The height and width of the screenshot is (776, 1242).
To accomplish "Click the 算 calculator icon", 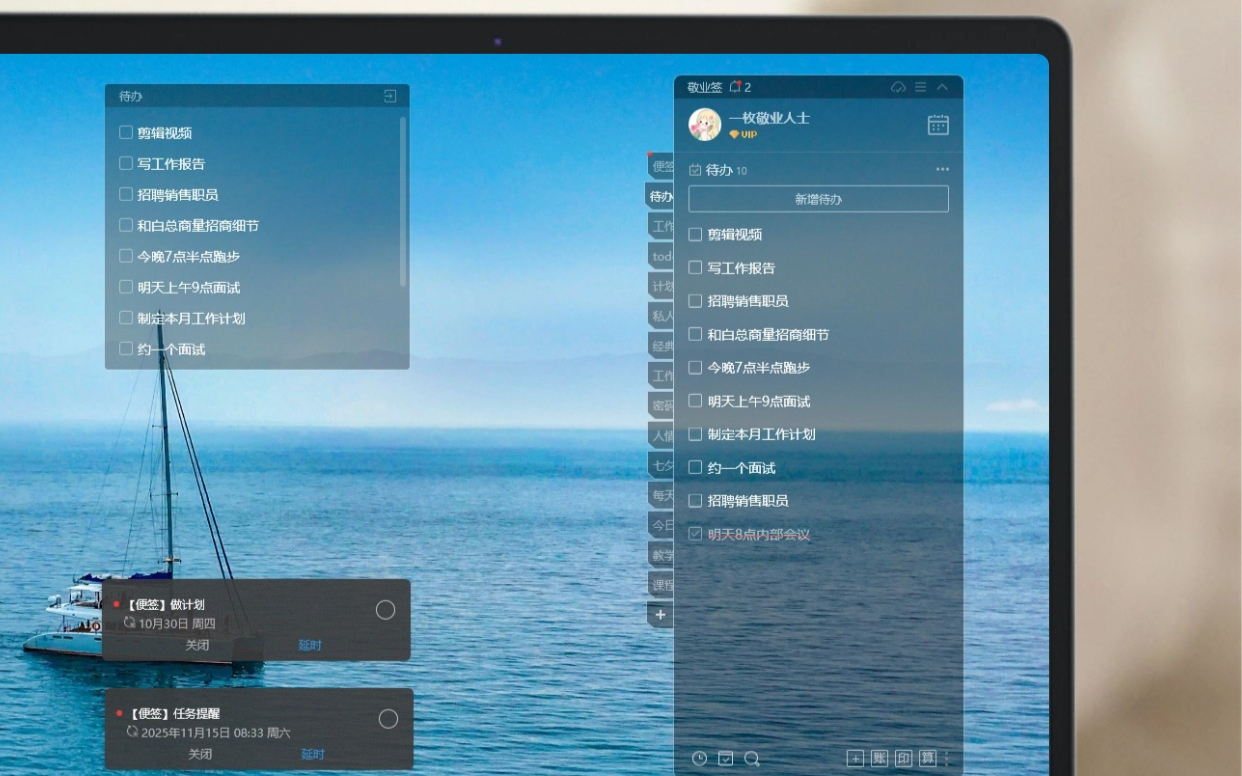I will tap(927, 758).
